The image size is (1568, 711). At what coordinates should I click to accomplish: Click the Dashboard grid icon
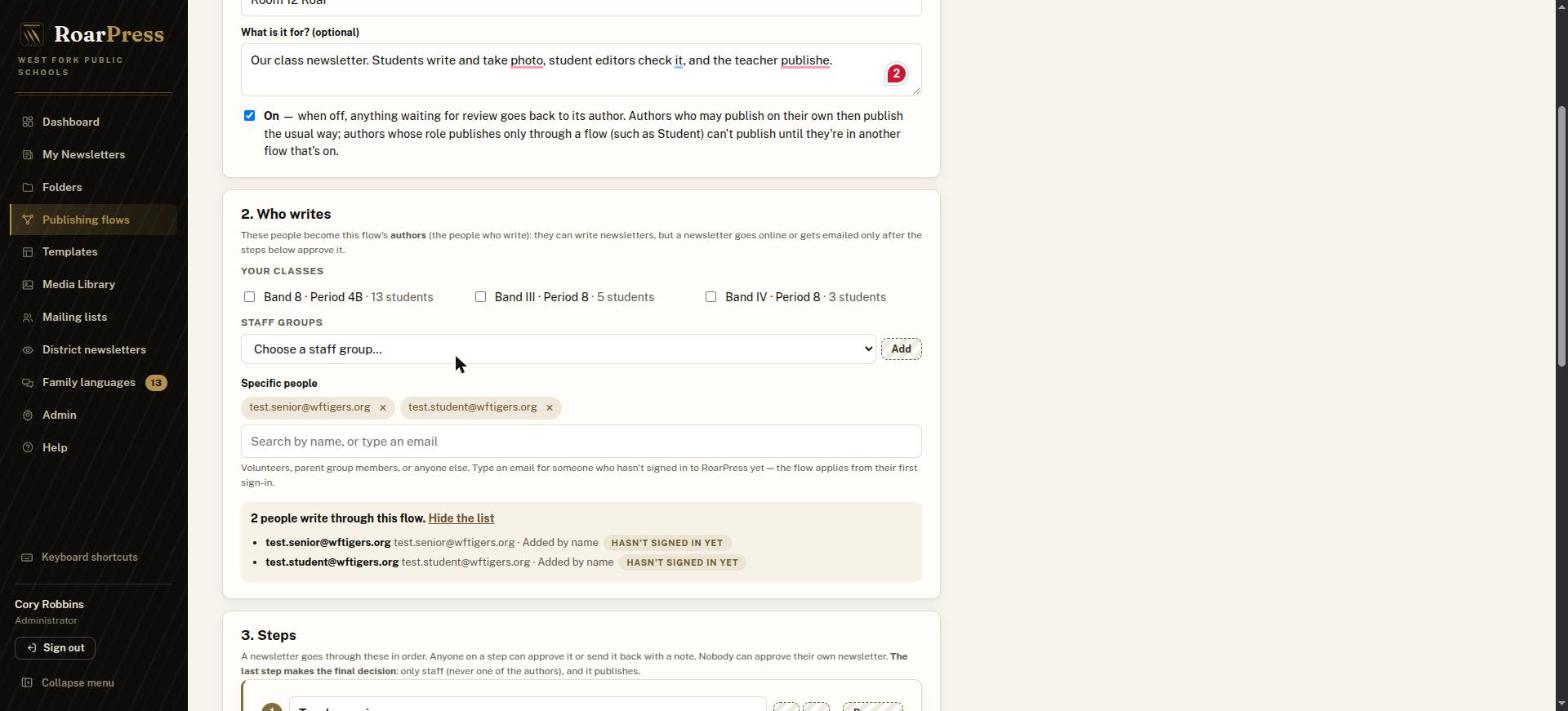click(27, 122)
